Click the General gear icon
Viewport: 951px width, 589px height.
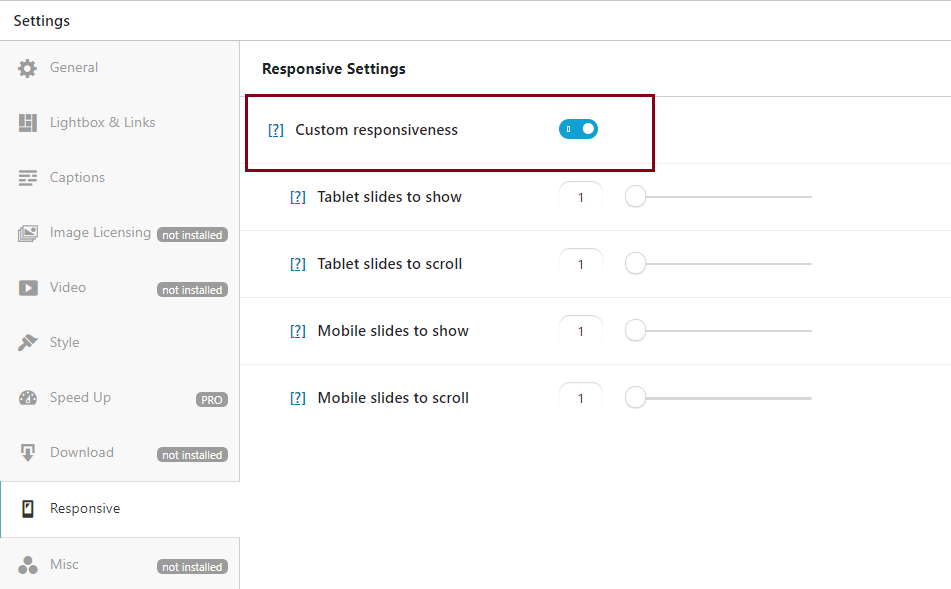point(28,68)
